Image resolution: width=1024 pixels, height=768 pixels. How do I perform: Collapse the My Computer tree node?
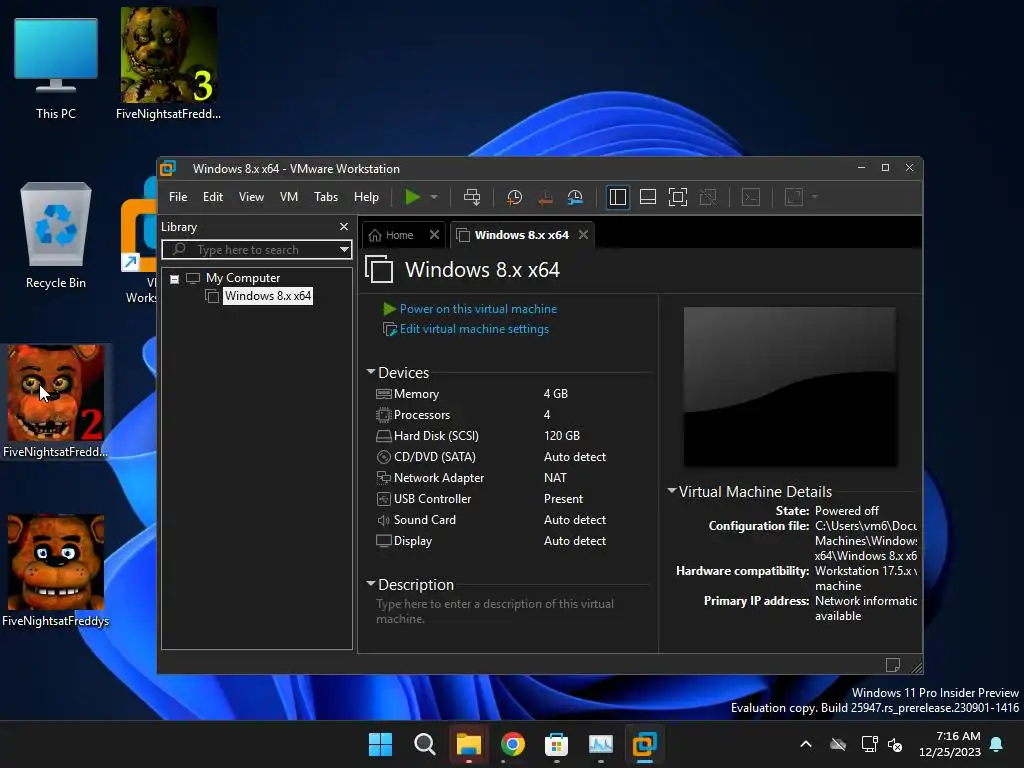click(174, 279)
